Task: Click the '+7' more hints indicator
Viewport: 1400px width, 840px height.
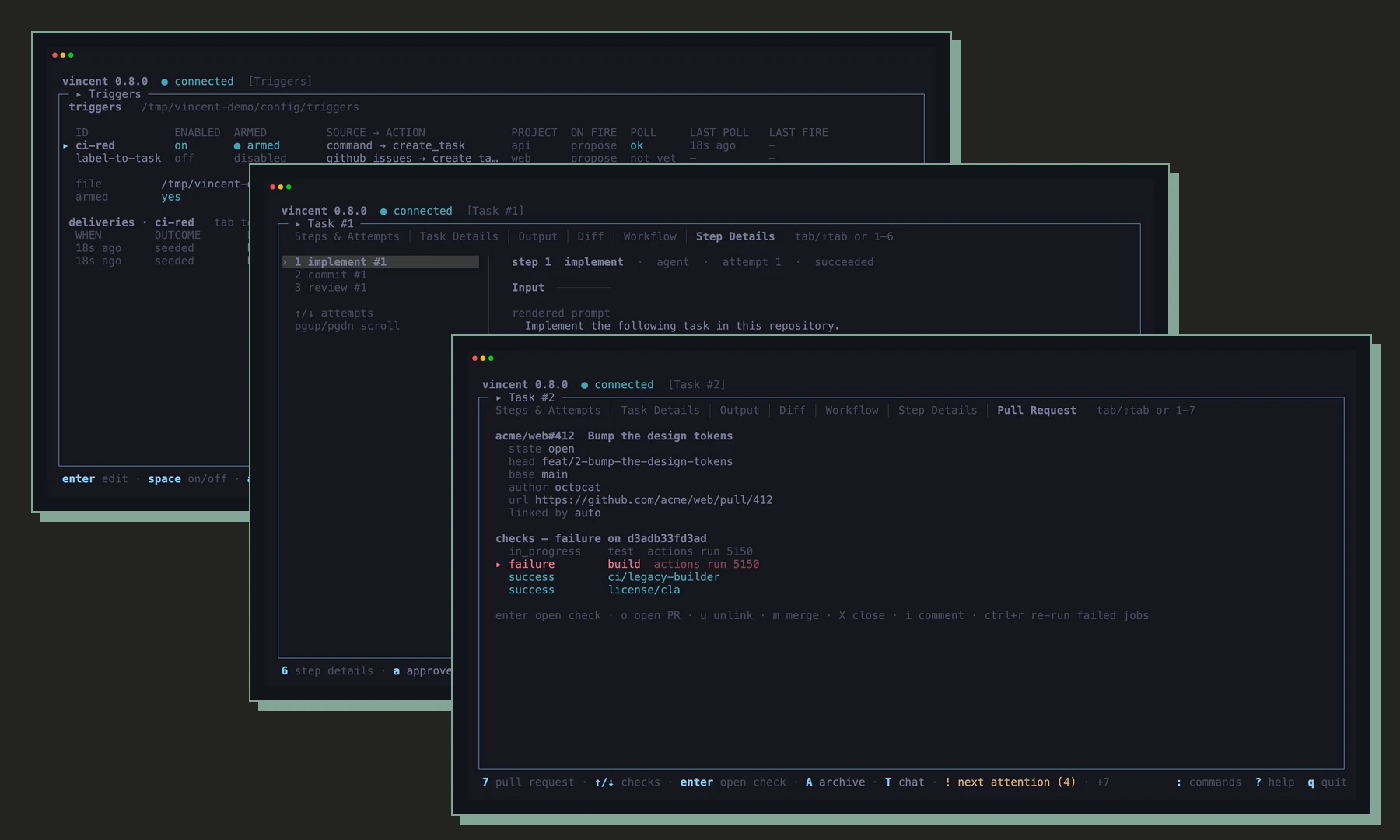Action: pos(1102,782)
